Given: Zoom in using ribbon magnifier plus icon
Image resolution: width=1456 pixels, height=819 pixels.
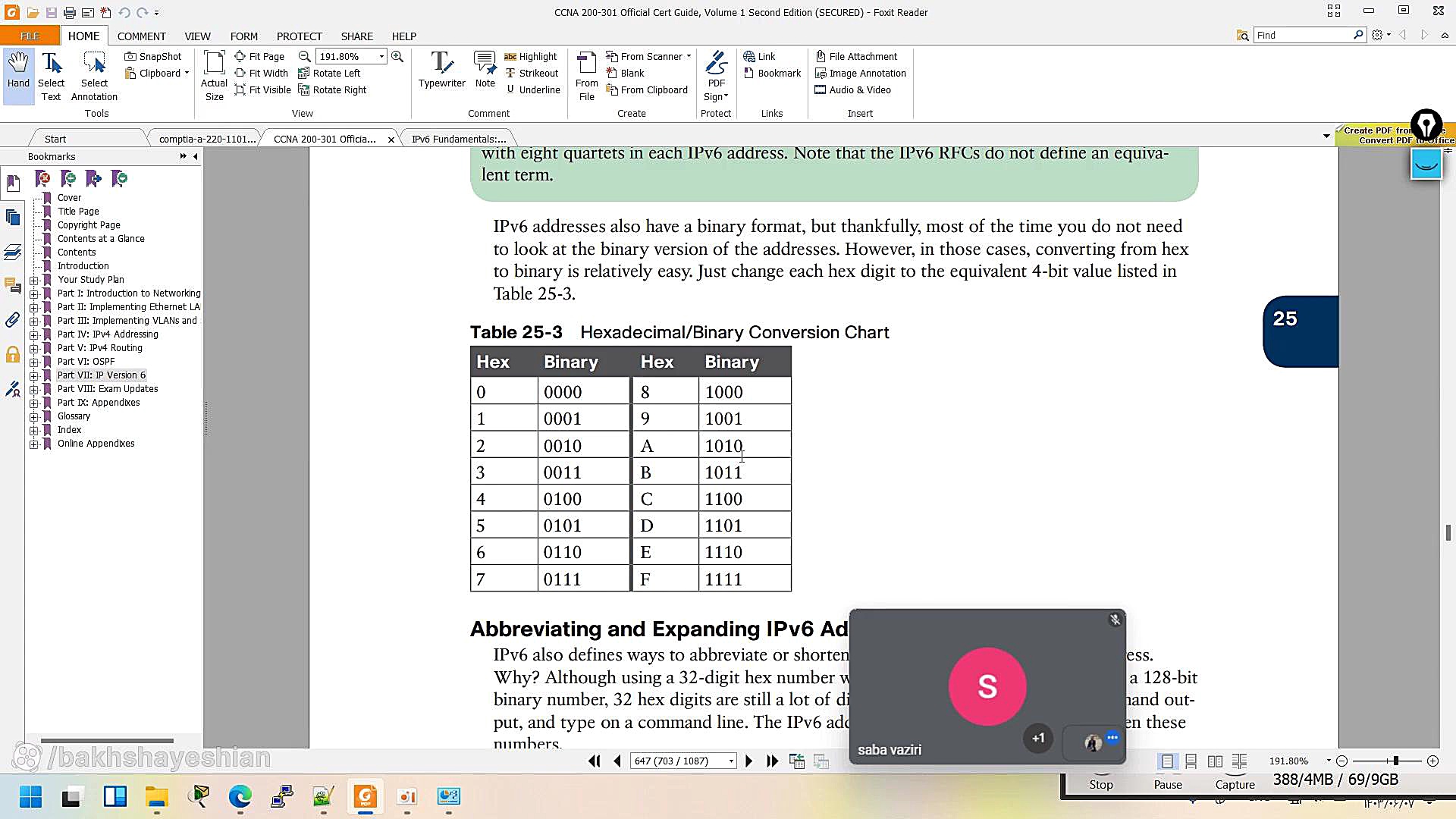Looking at the screenshot, I should pos(397,56).
